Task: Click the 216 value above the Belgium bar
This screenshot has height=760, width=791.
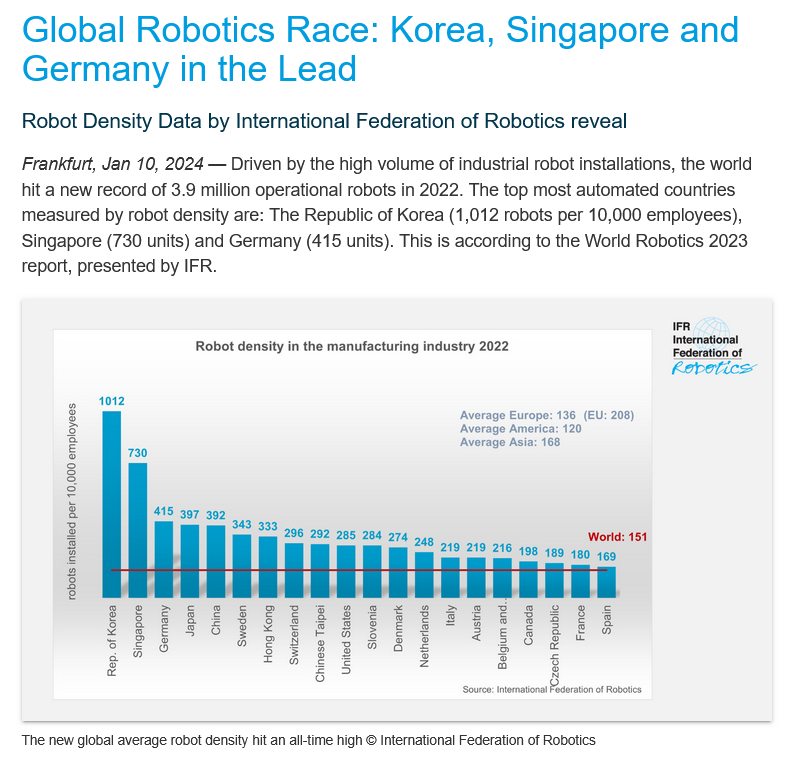Action: click(x=502, y=548)
